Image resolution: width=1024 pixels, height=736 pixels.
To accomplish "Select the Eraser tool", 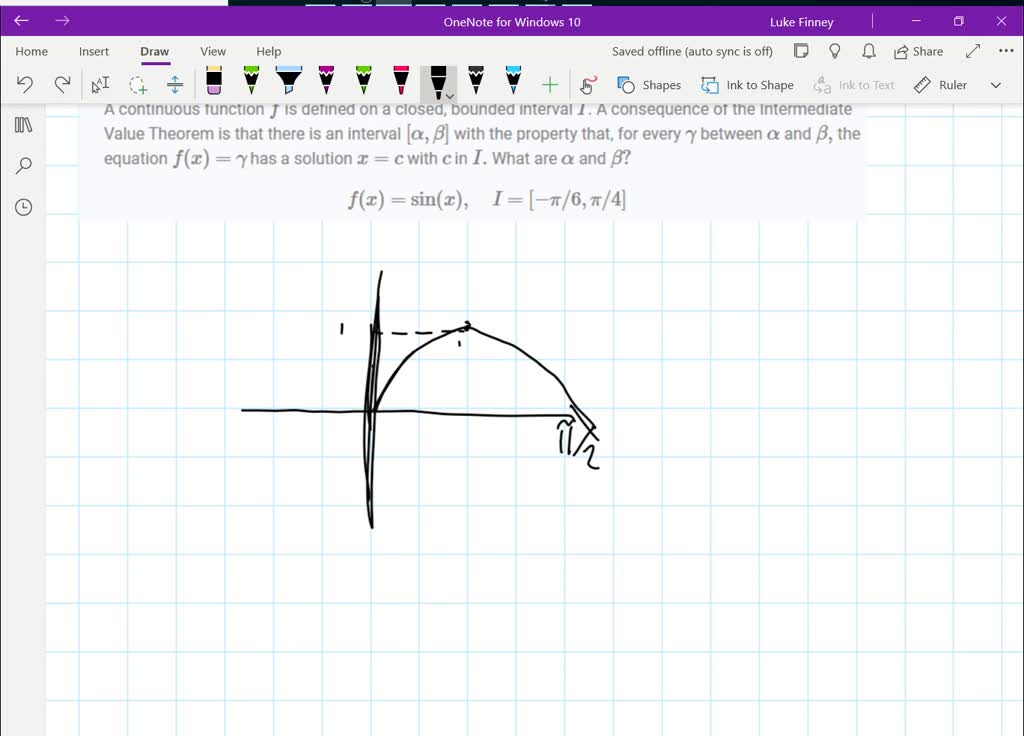I will pos(213,84).
